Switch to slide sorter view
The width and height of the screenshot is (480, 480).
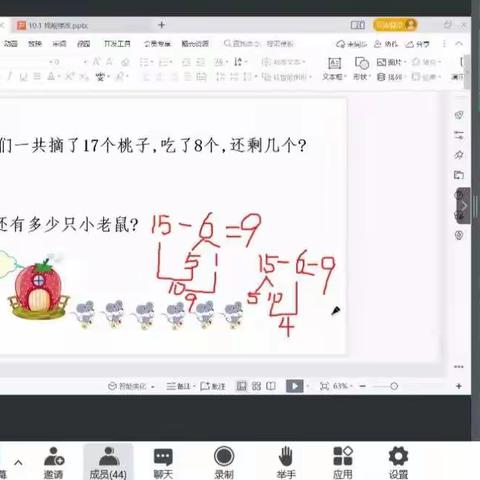(256, 386)
